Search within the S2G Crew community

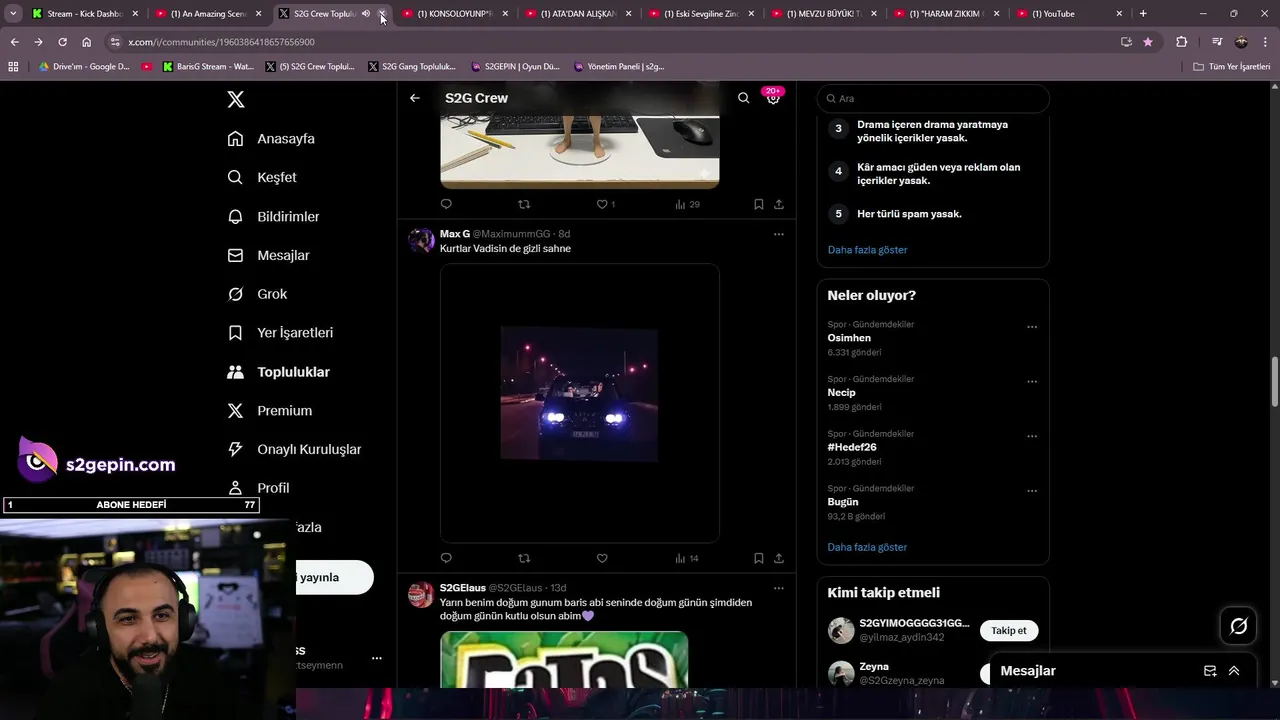point(743,98)
